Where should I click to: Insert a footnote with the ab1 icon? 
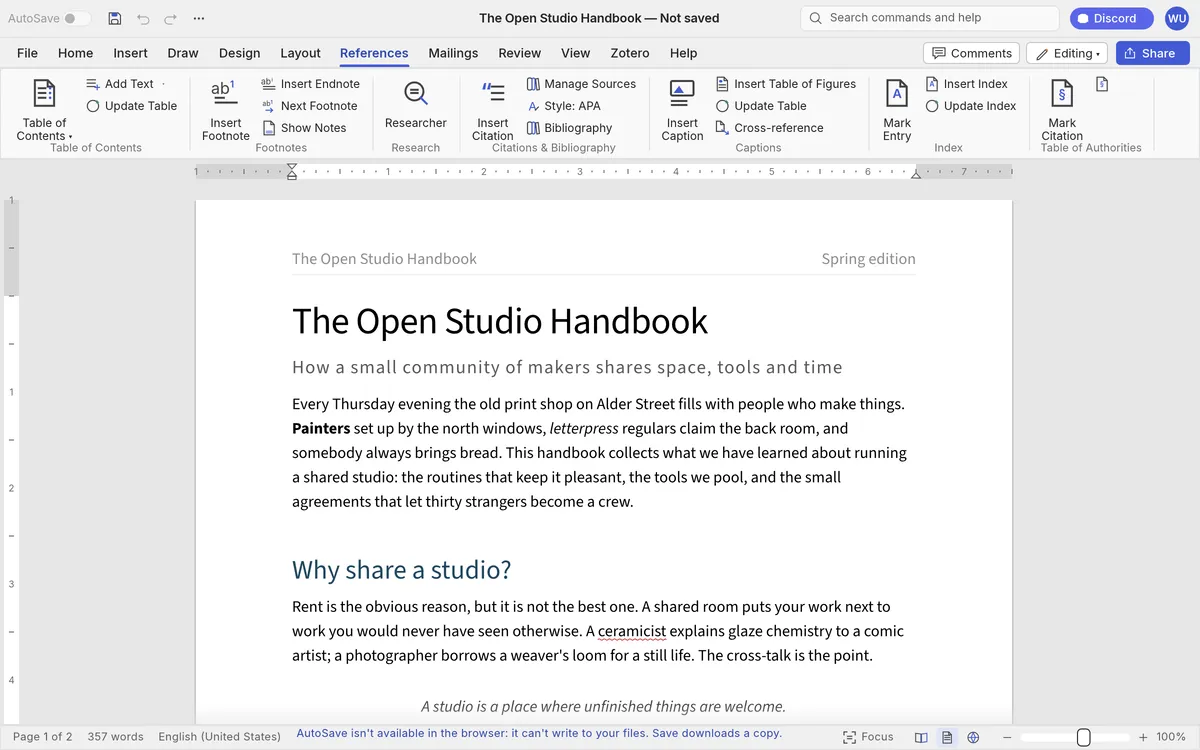tap(225, 110)
